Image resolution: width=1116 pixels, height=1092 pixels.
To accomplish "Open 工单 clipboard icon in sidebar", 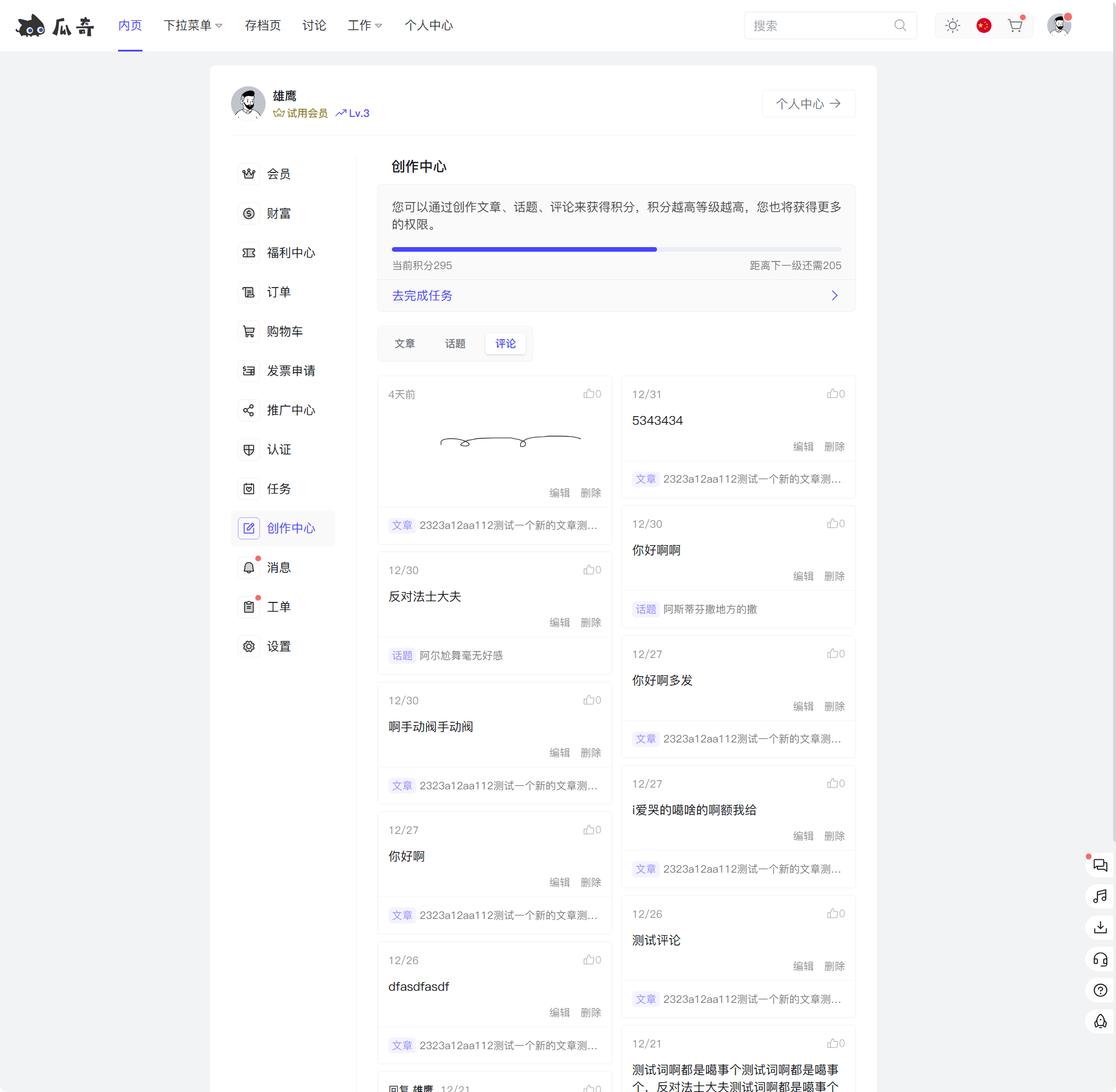I will [x=249, y=606].
